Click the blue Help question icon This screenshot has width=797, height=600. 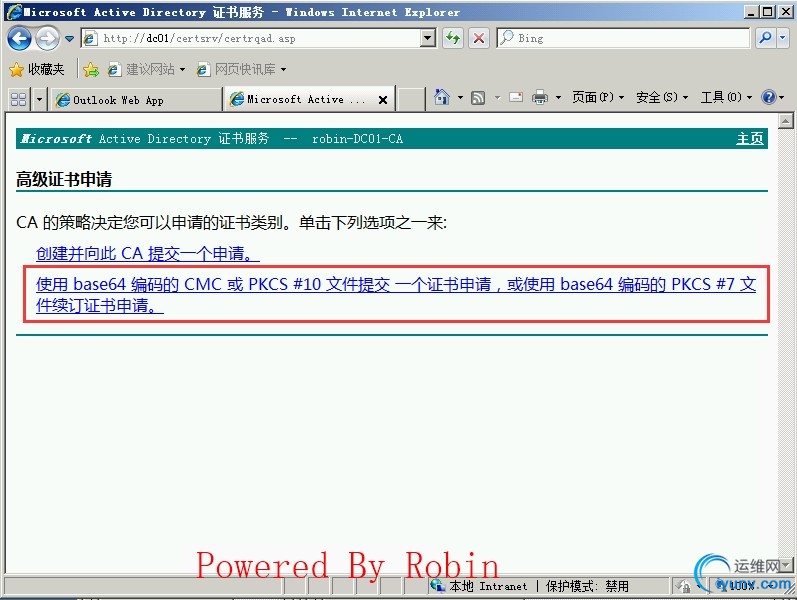[769, 97]
